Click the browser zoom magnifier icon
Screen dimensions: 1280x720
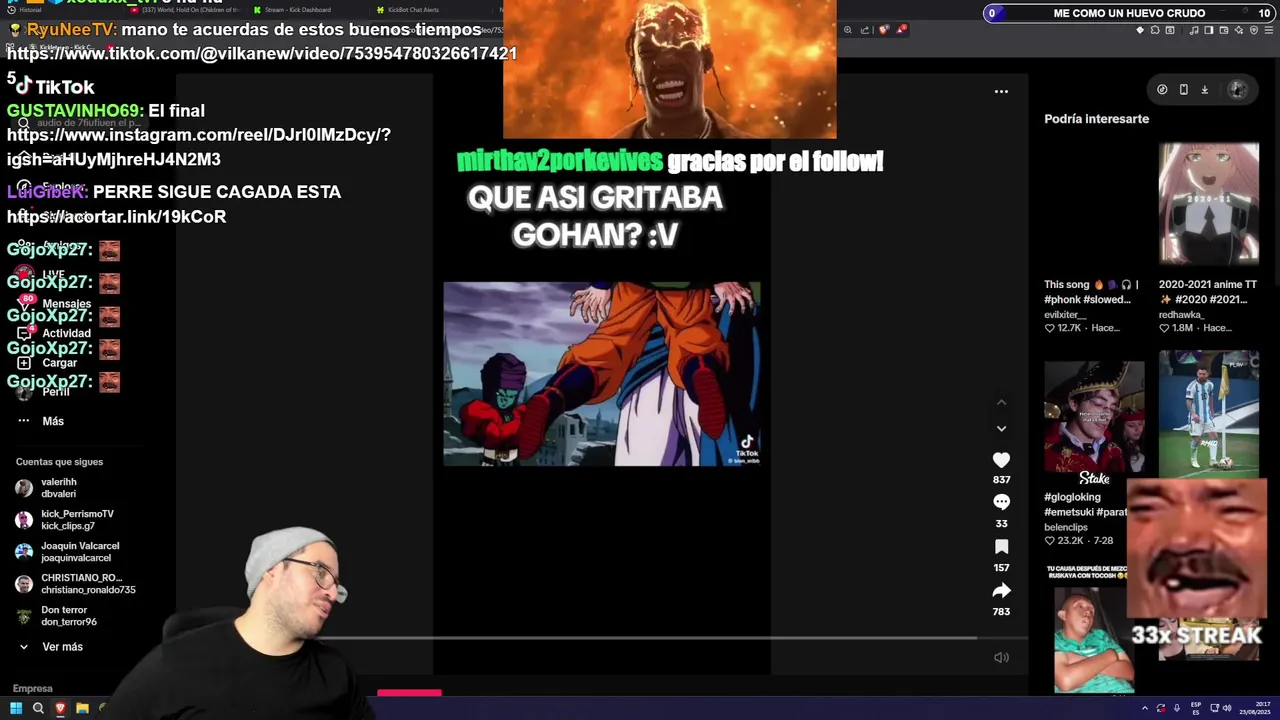coord(848,30)
